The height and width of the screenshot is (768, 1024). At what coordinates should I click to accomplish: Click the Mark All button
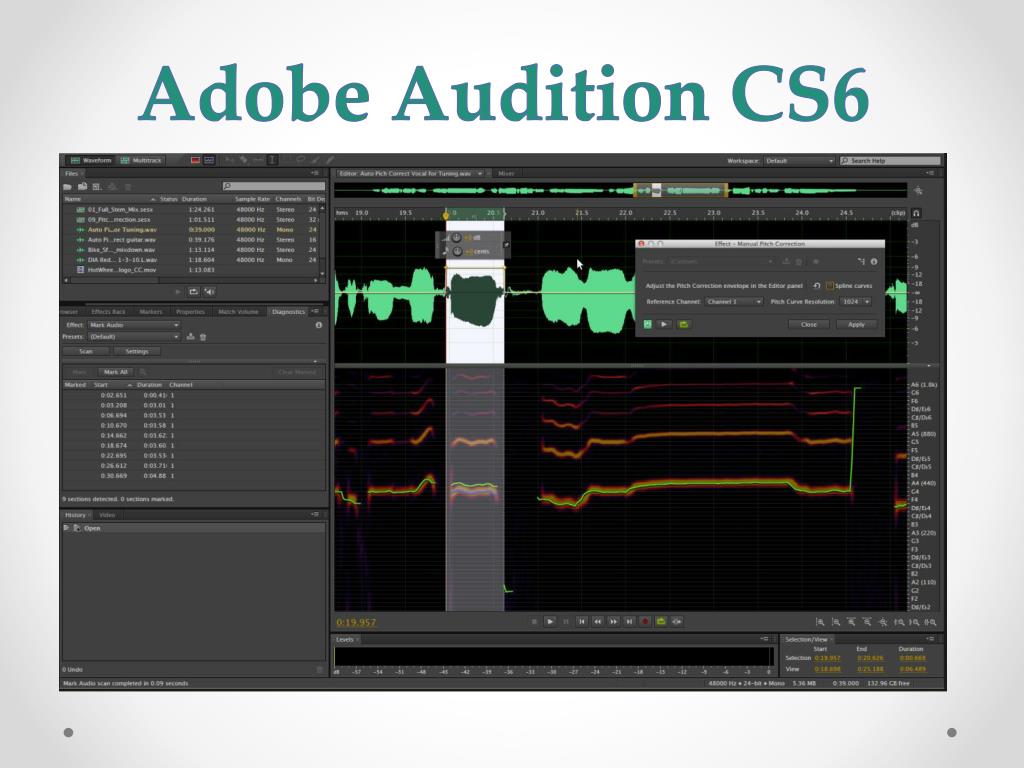116,372
